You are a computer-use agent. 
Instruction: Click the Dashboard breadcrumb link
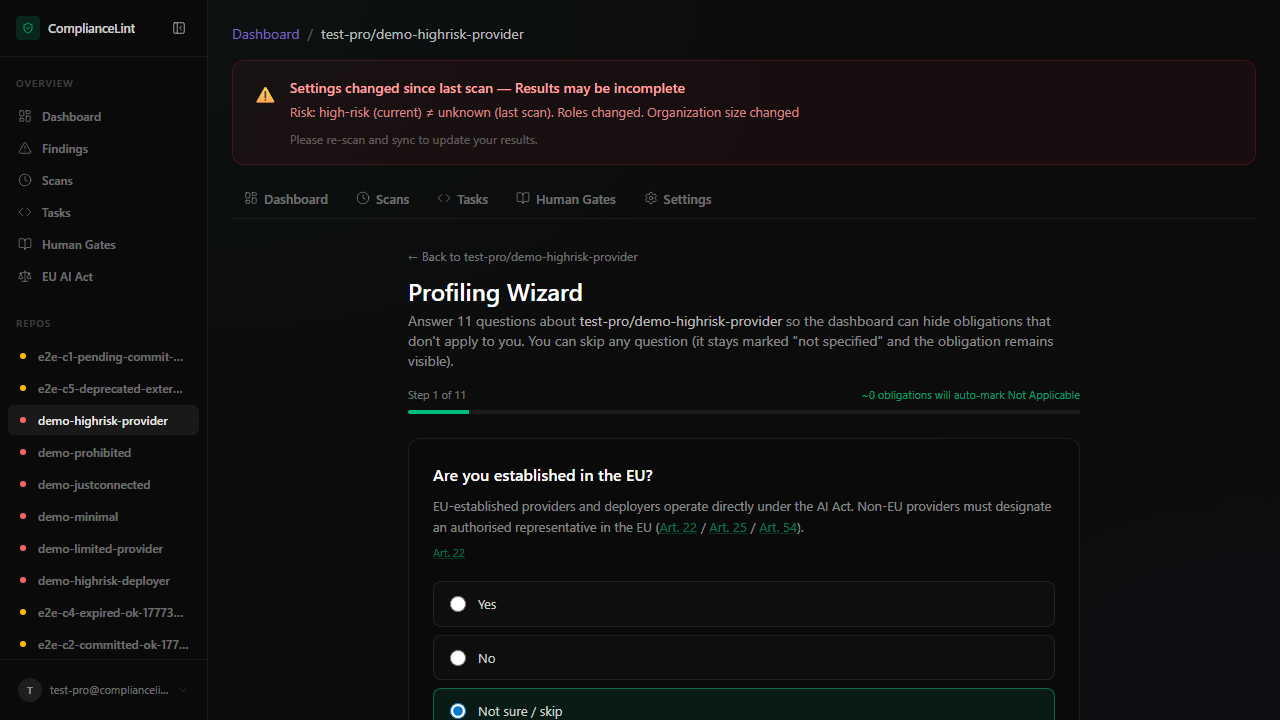click(x=265, y=34)
